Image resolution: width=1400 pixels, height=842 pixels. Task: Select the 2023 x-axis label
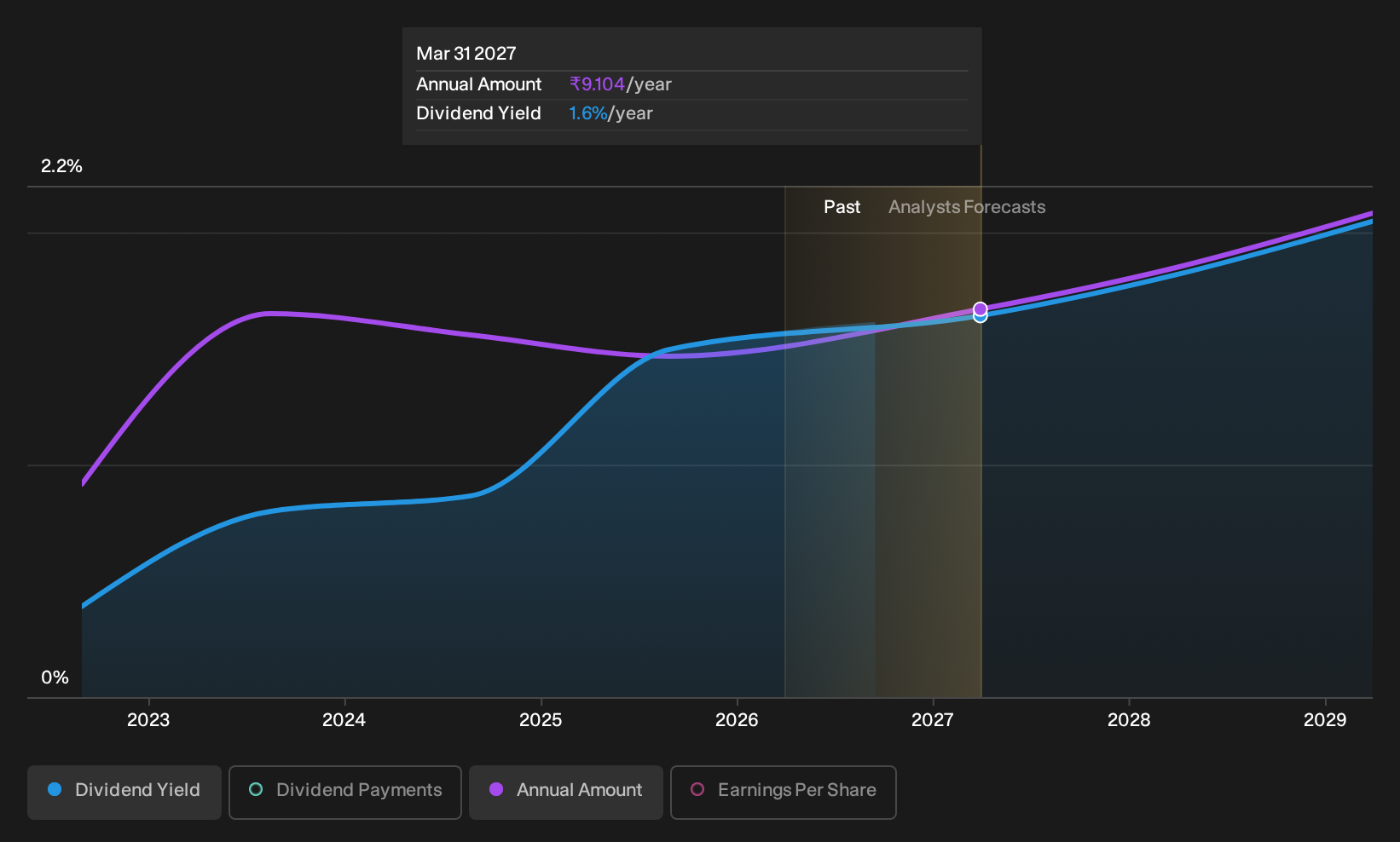pos(148,720)
